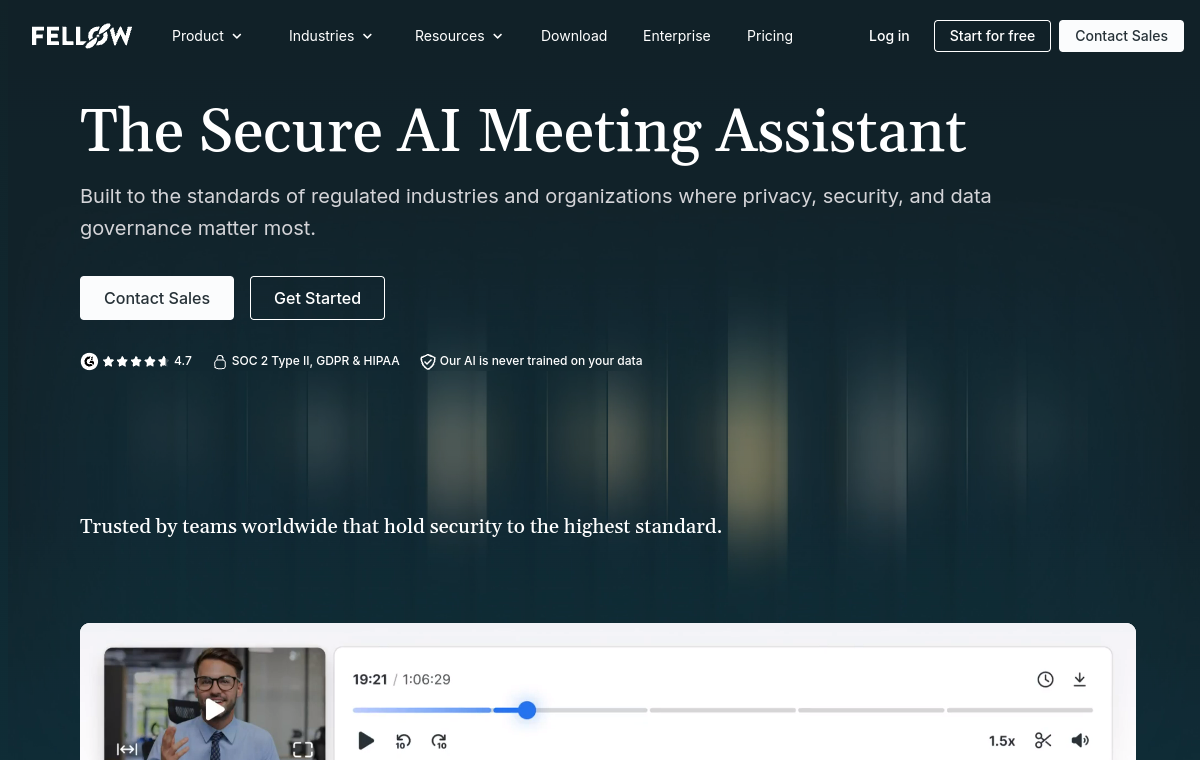Viewport: 1200px width, 760px height.
Task: Click Start for free button
Action: [x=992, y=36]
